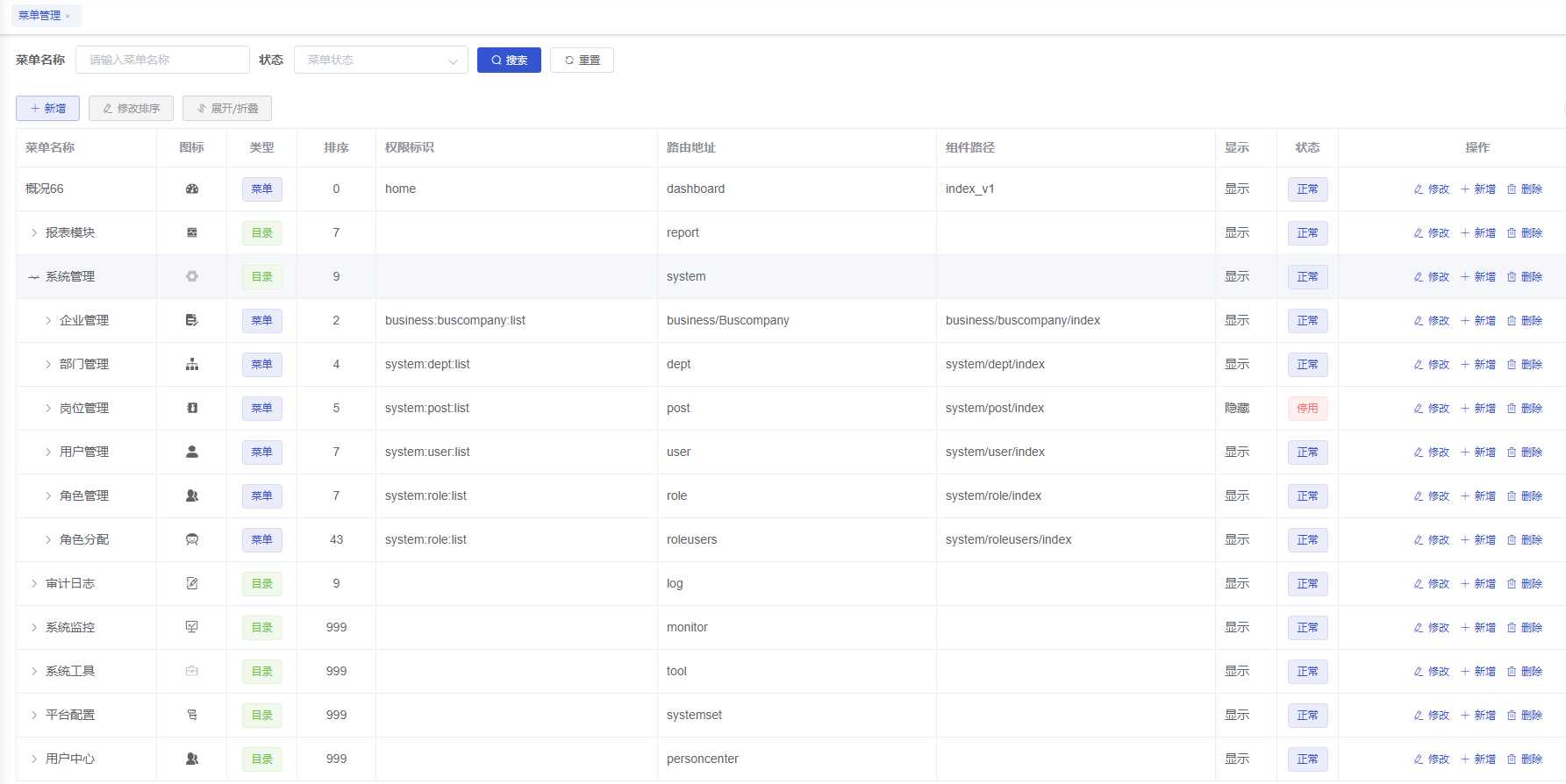Image resolution: width=1566 pixels, height=784 pixels.
Task: Click the report icon in 报表模块 row
Action: pyautogui.click(x=192, y=232)
